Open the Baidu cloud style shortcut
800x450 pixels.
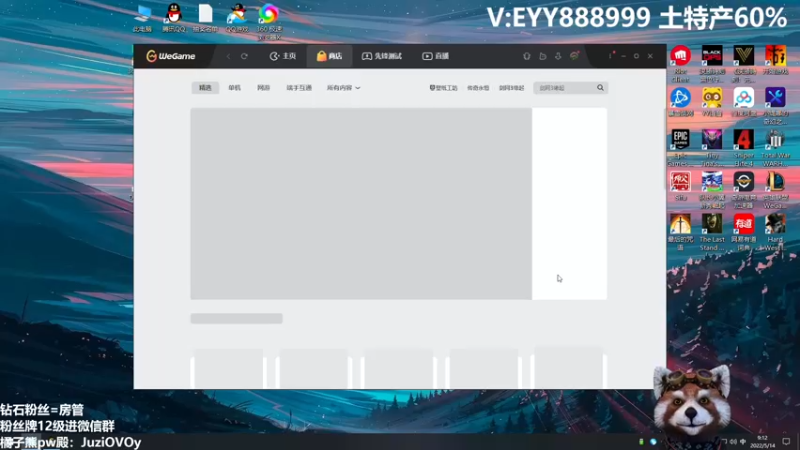click(743, 102)
